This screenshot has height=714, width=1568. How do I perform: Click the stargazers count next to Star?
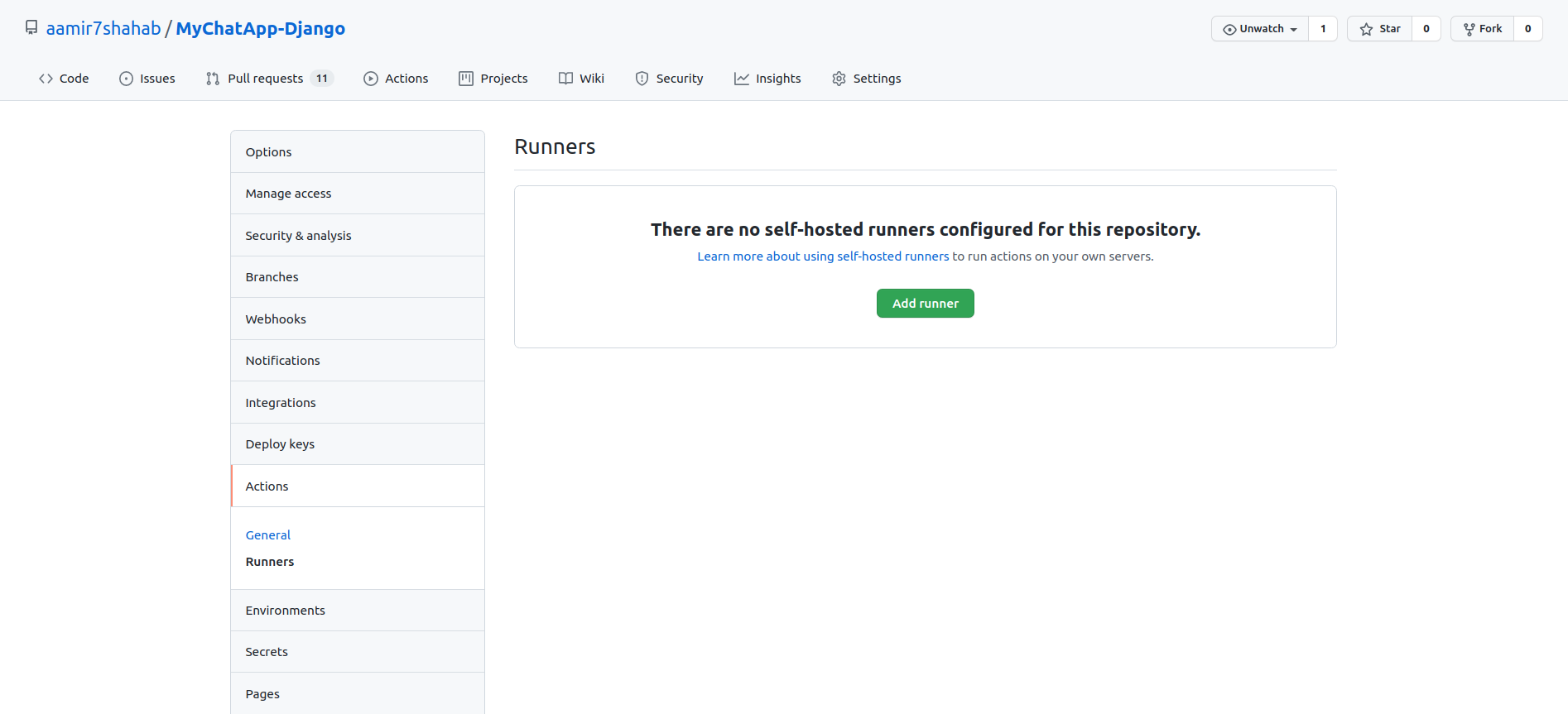[x=1426, y=29]
